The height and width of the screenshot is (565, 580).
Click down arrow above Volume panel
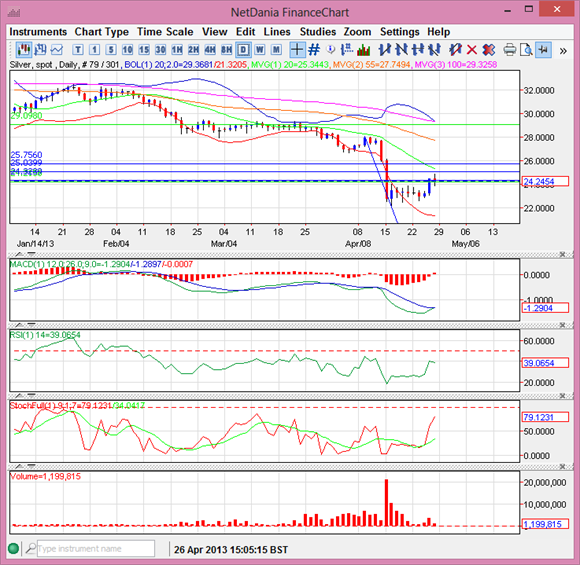tap(31, 467)
